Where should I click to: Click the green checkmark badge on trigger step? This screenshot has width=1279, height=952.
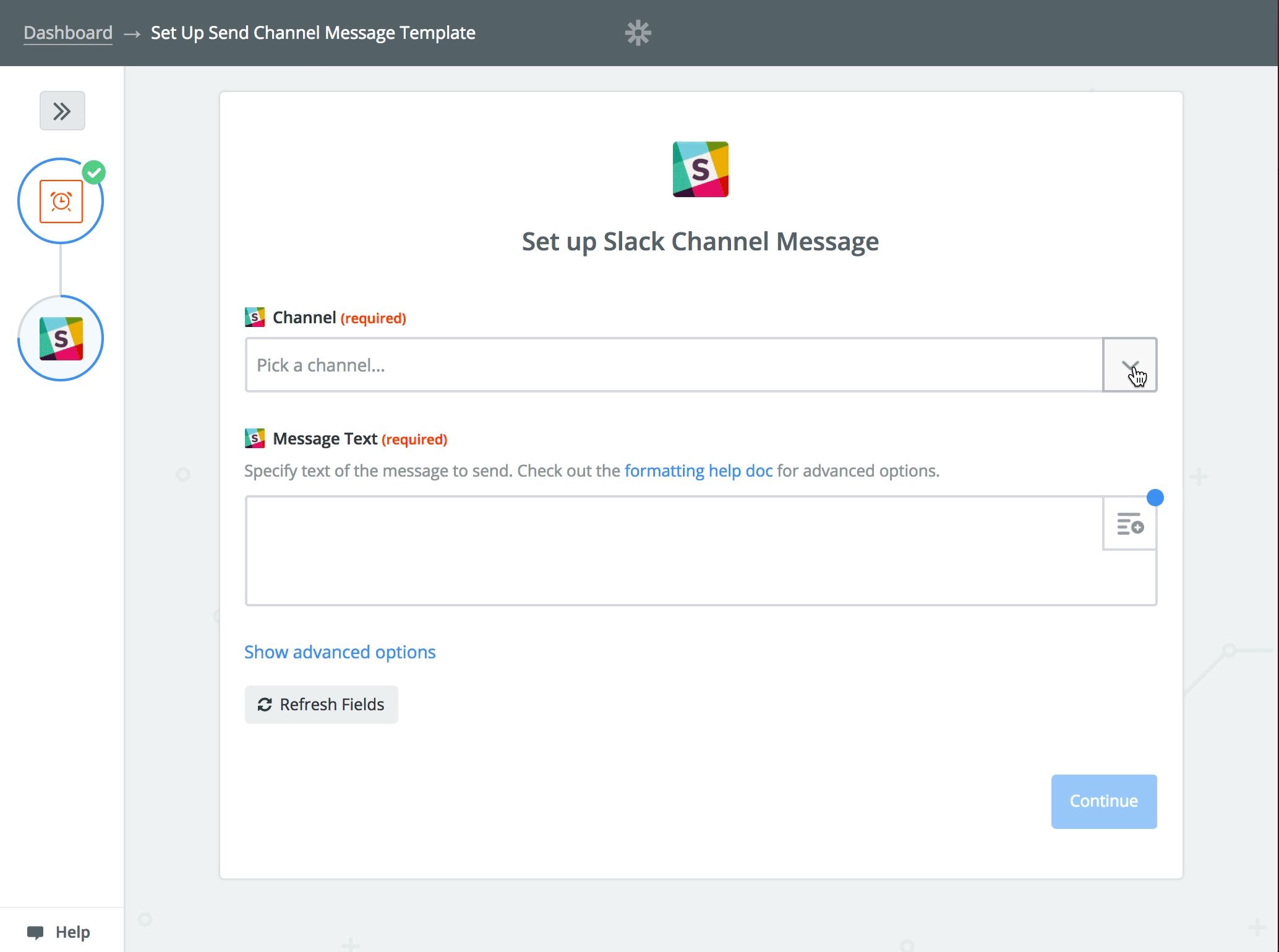click(94, 172)
